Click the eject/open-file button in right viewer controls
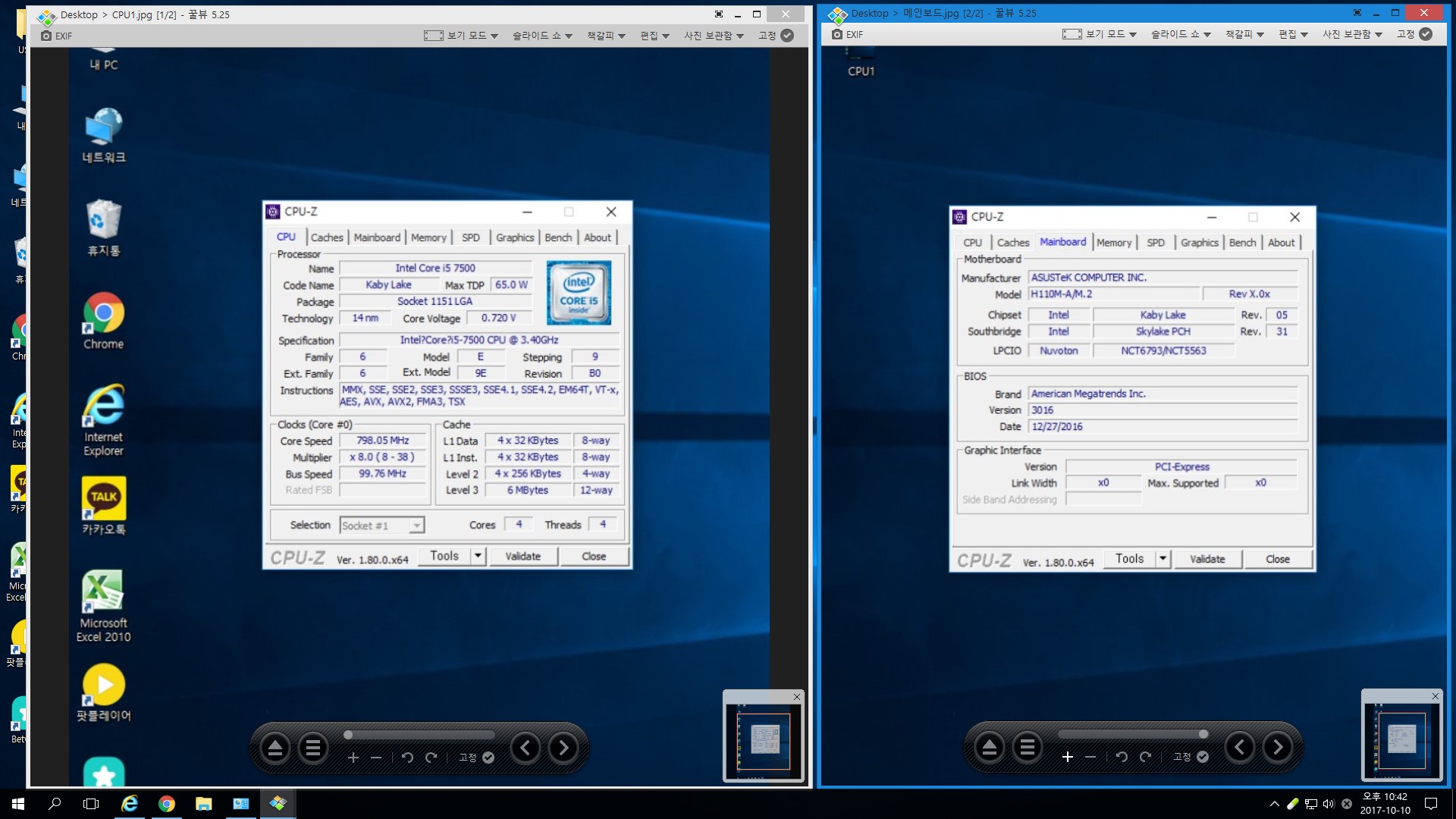Viewport: 1456px width, 819px height. point(990,748)
